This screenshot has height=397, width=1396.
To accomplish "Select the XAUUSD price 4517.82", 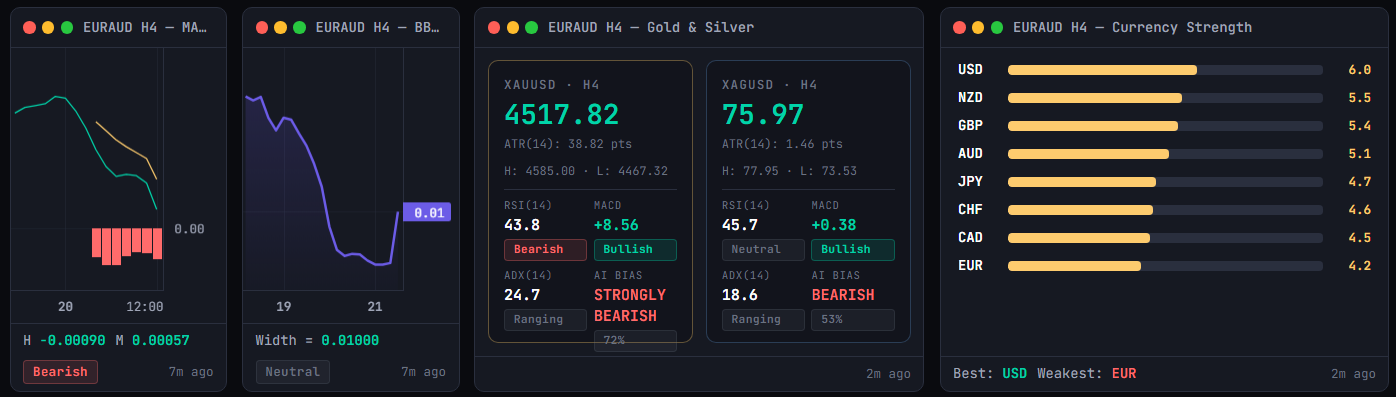I will pyautogui.click(x=562, y=115).
